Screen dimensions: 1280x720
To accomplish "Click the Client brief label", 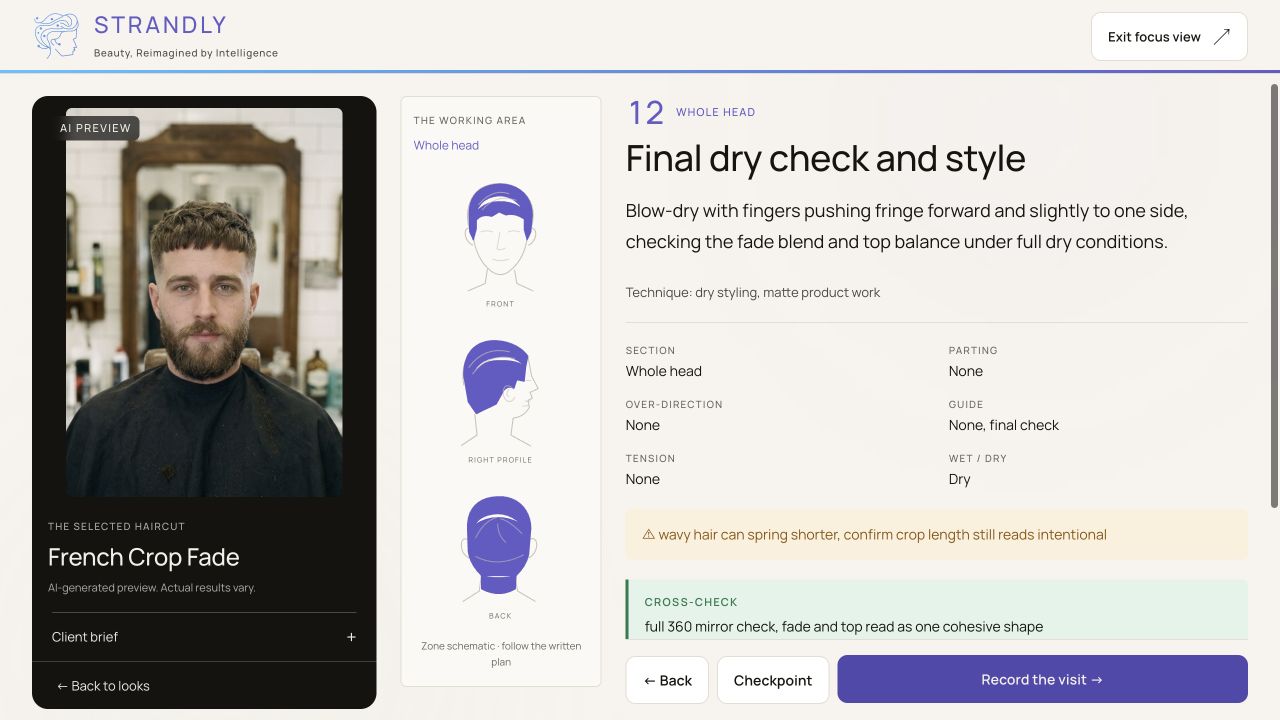I will tap(85, 637).
